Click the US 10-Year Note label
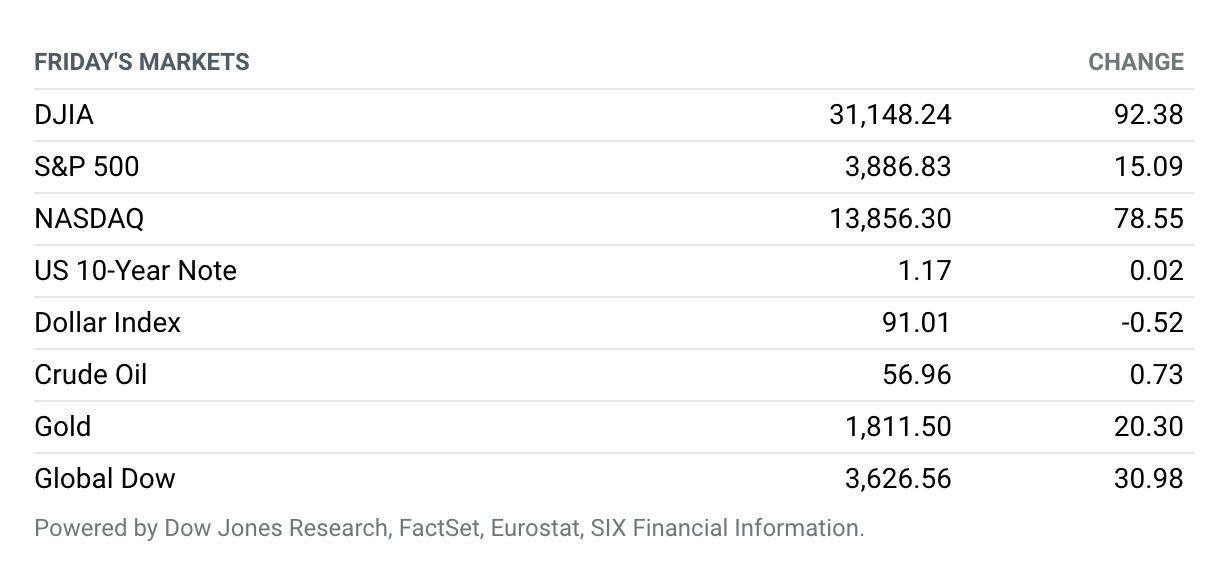1224x588 pixels. pos(136,271)
